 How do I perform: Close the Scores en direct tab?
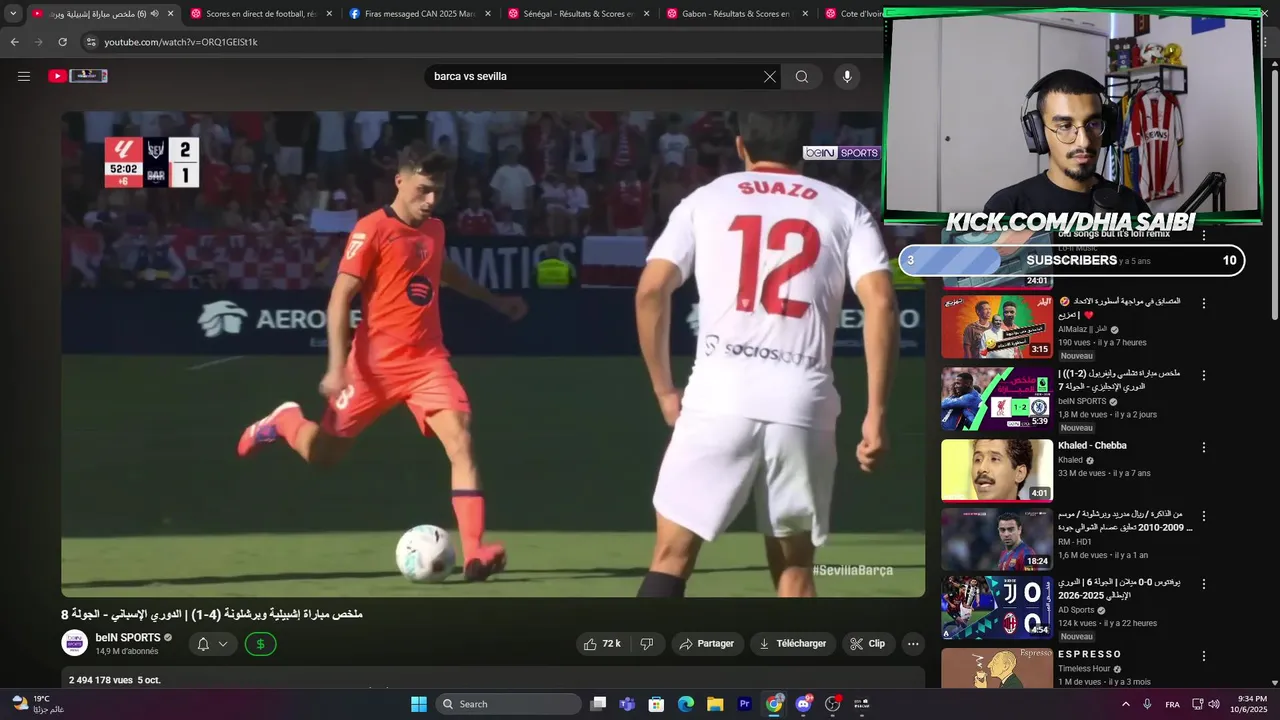[329, 14]
